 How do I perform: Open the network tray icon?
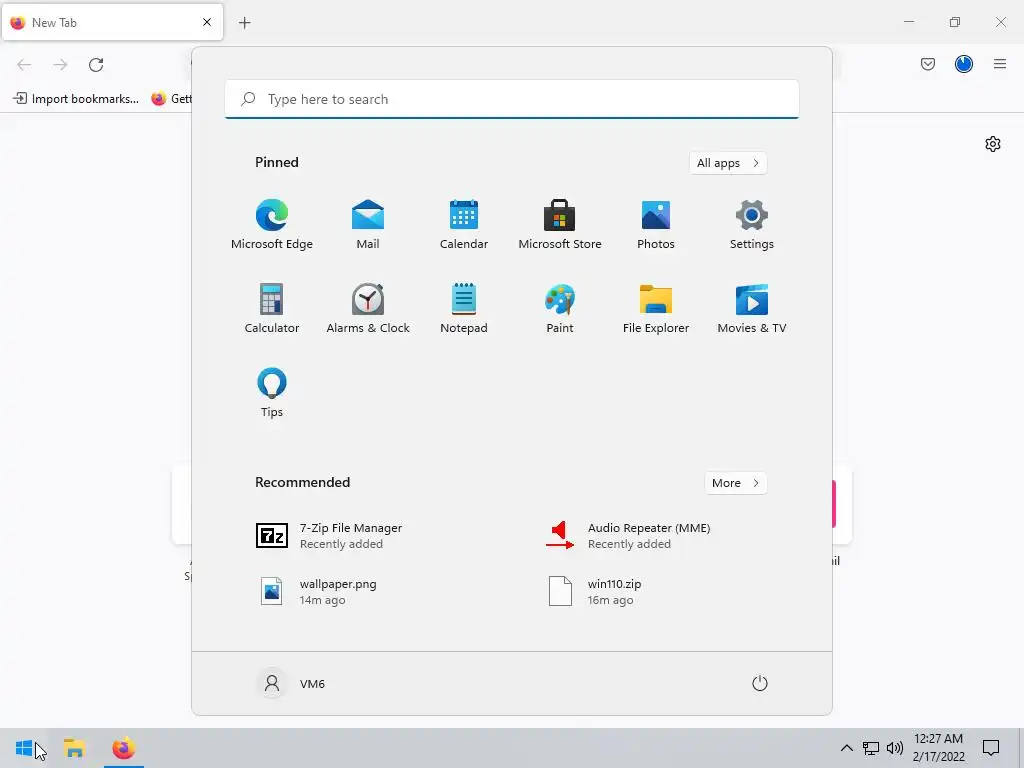[871, 748]
